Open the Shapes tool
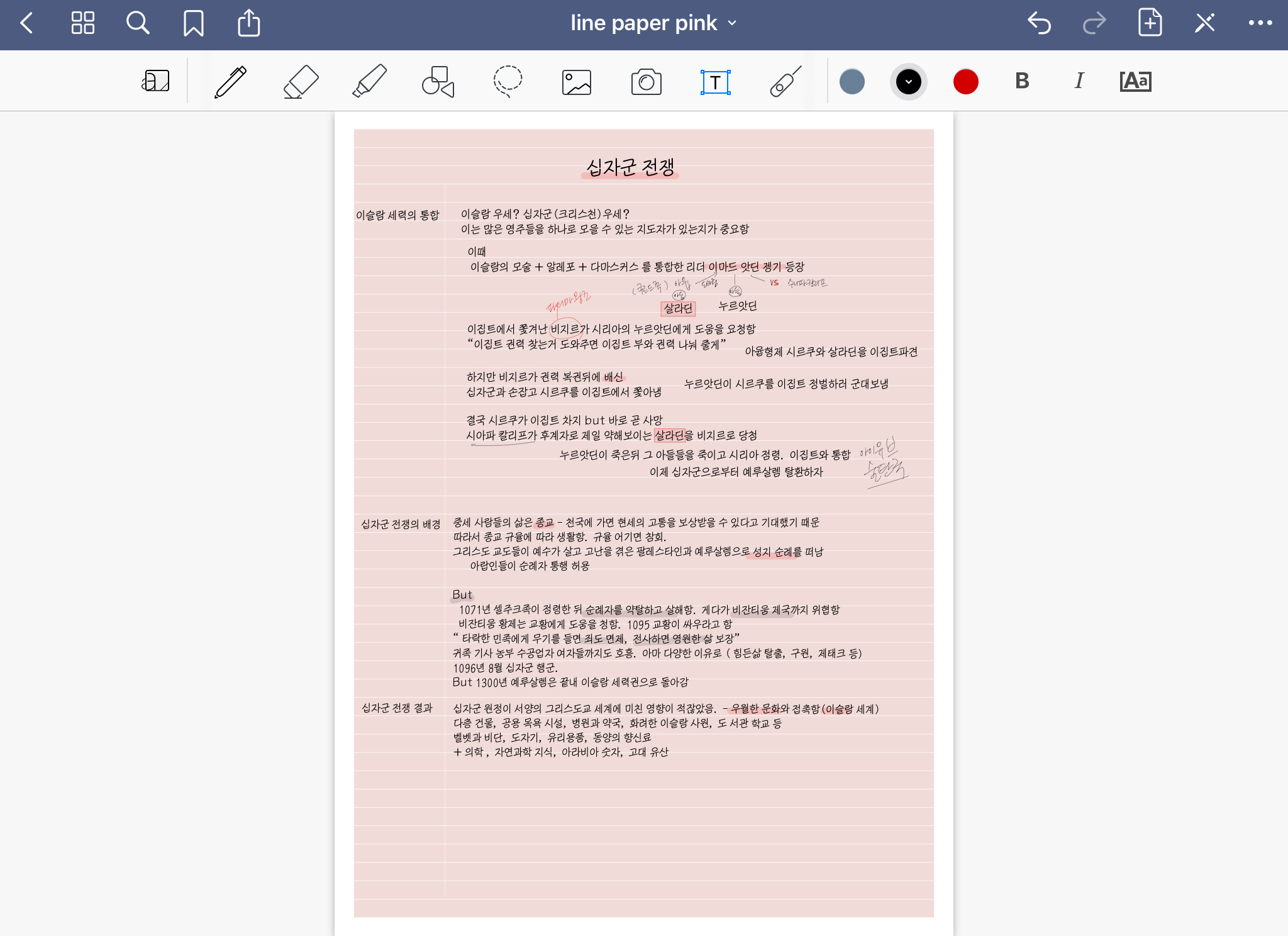Screen dimensions: 1288x936 pos(438,82)
